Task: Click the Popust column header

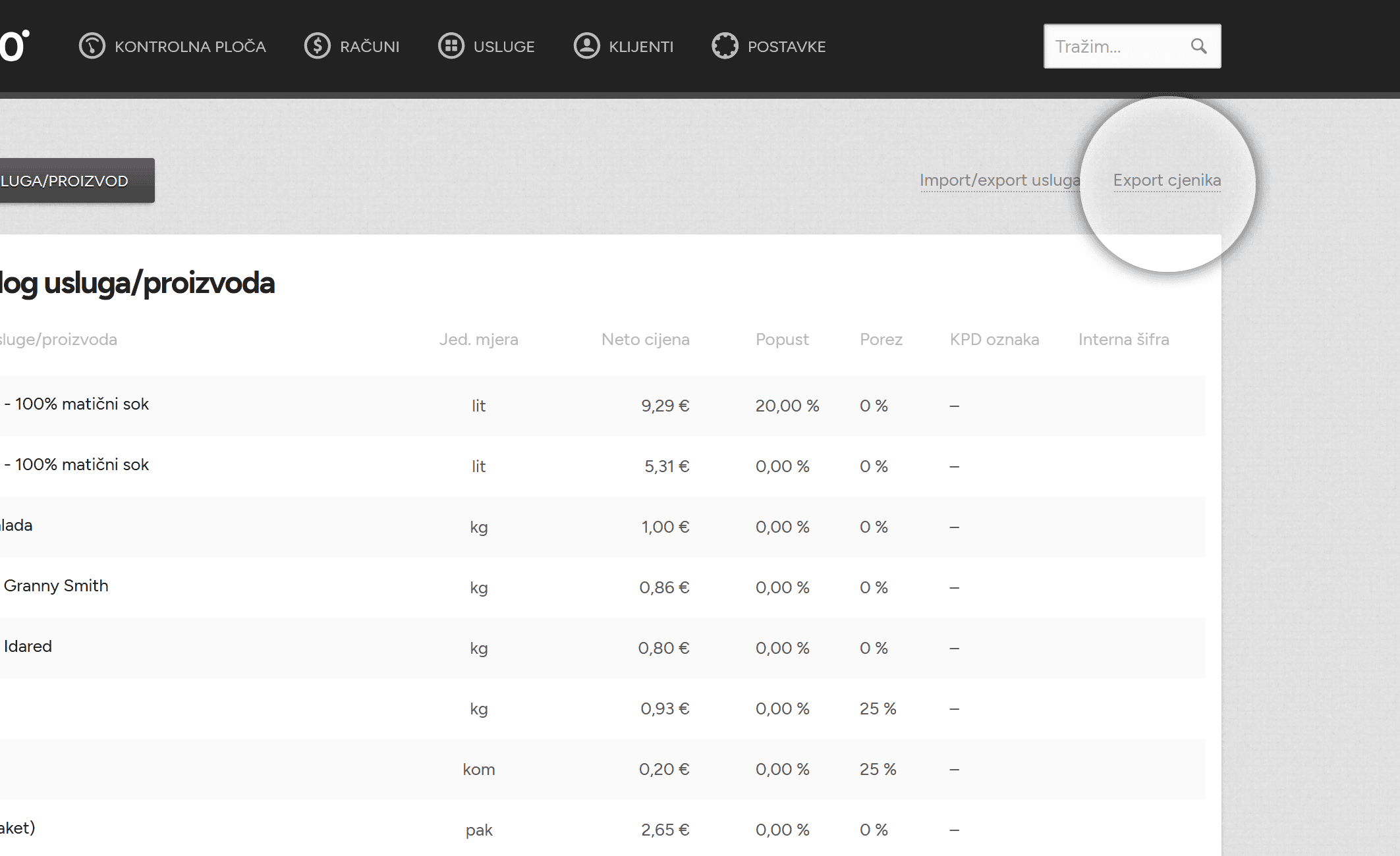Action: 782,340
